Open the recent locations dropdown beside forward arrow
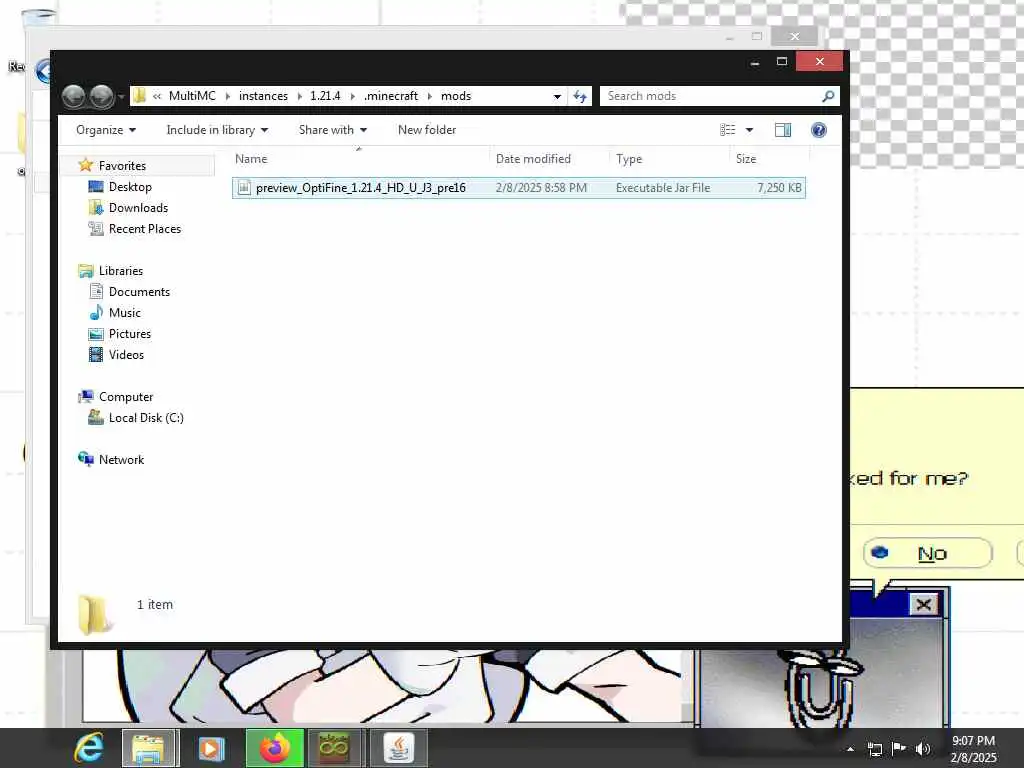 tap(121, 97)
